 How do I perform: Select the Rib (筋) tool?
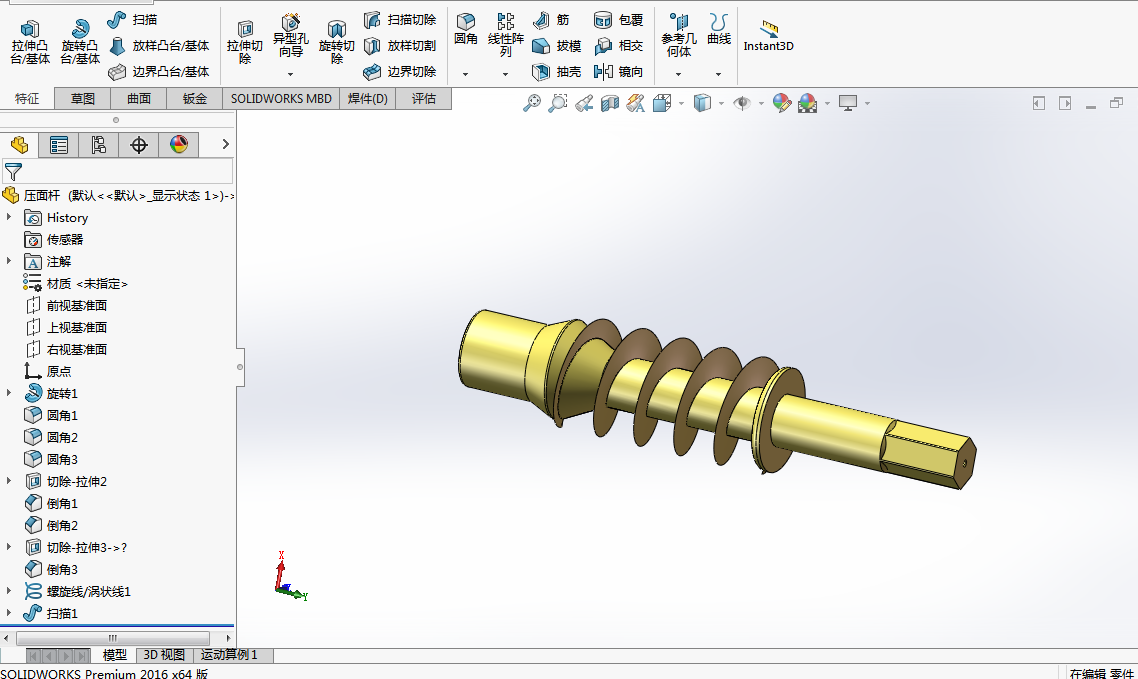[x=551, y=20]
